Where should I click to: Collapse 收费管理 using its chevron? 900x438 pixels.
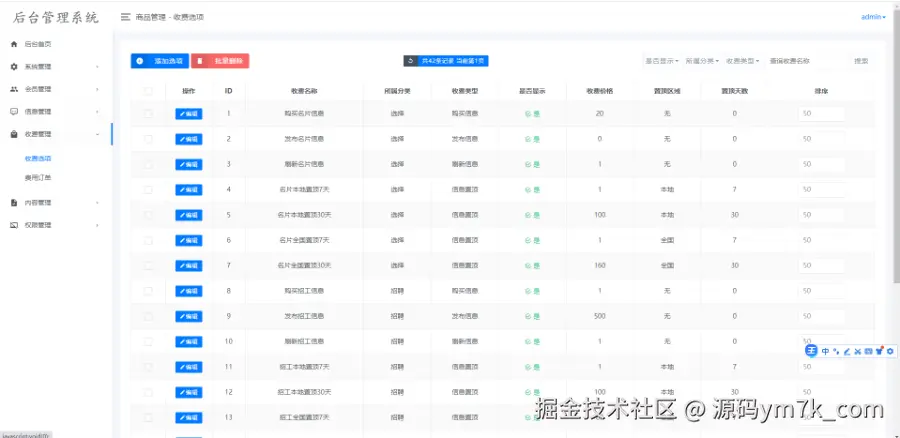click(x=97, y=134)
